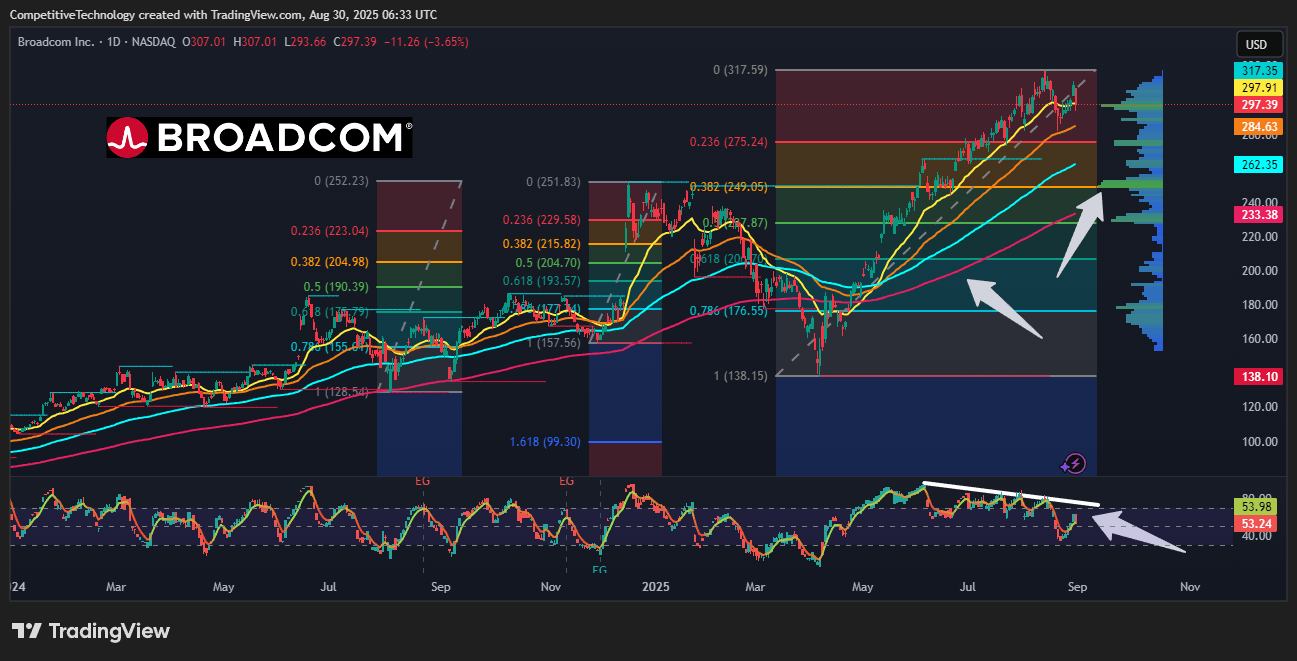The width and height of the screenshot is (1297, 661).
Task: Open the USD currency selector
Action: point(1259,44)
